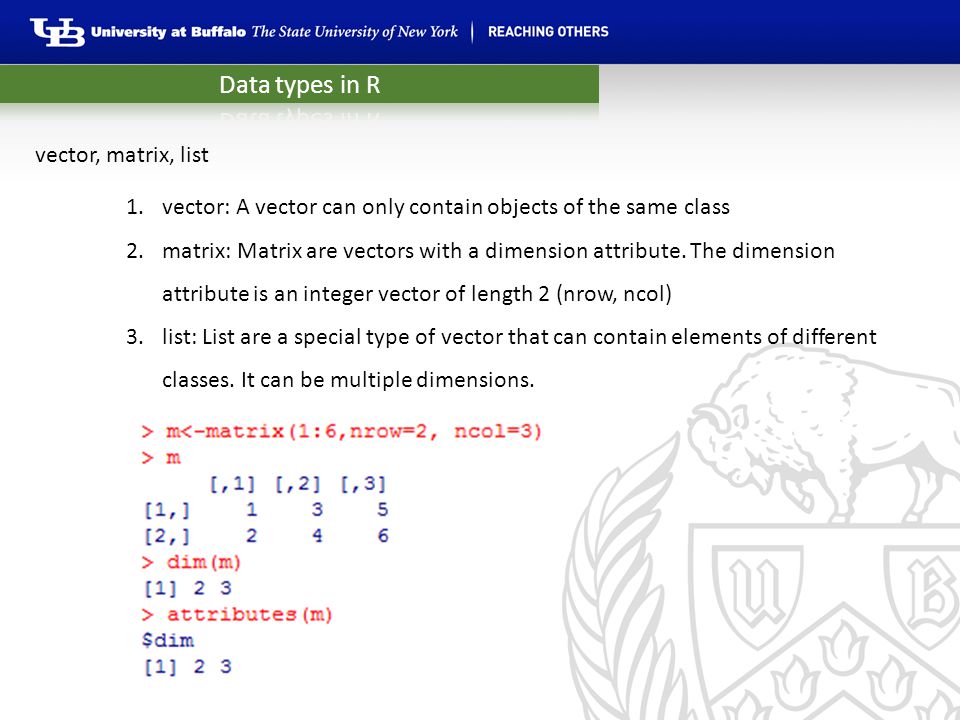Click the line starting 'list: List are a special type'

(x=519, y=337)
